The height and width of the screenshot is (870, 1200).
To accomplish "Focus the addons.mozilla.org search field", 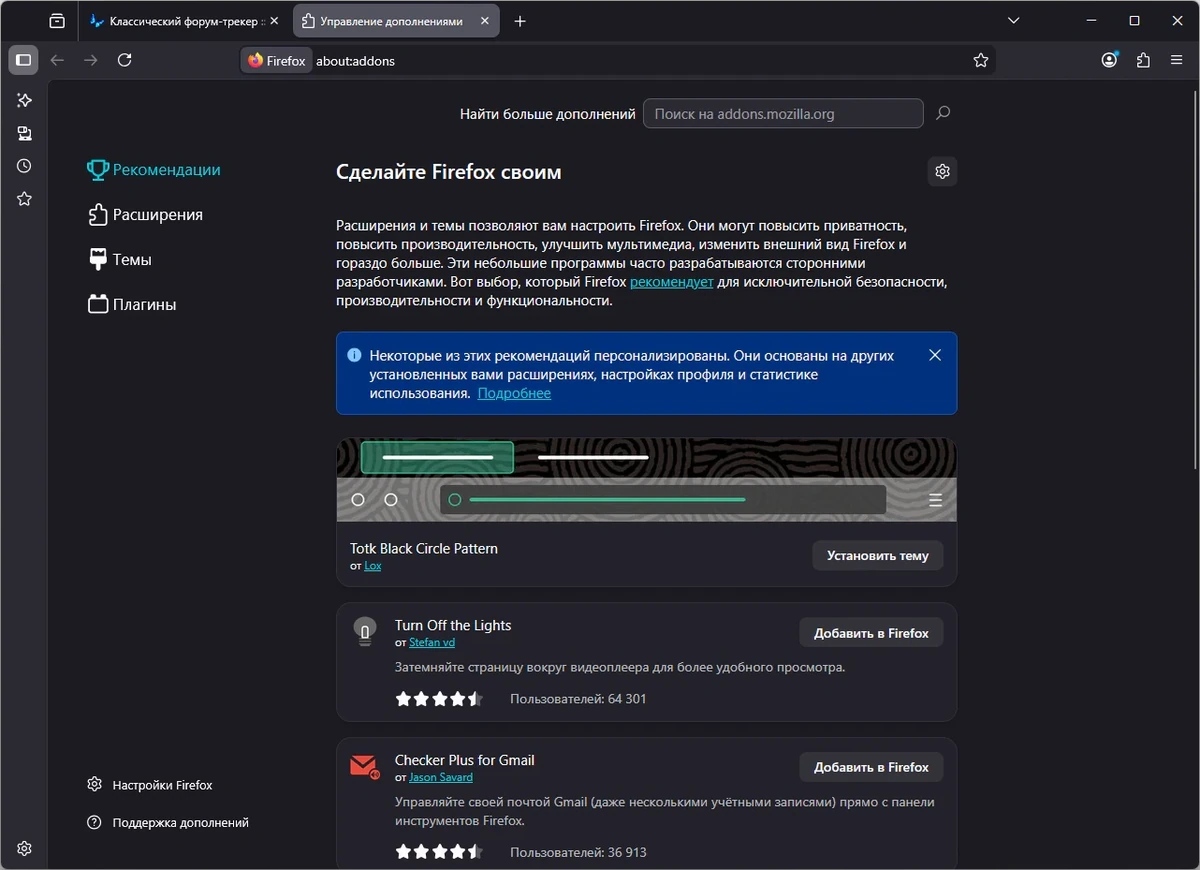I will click(x=783, y=113).
